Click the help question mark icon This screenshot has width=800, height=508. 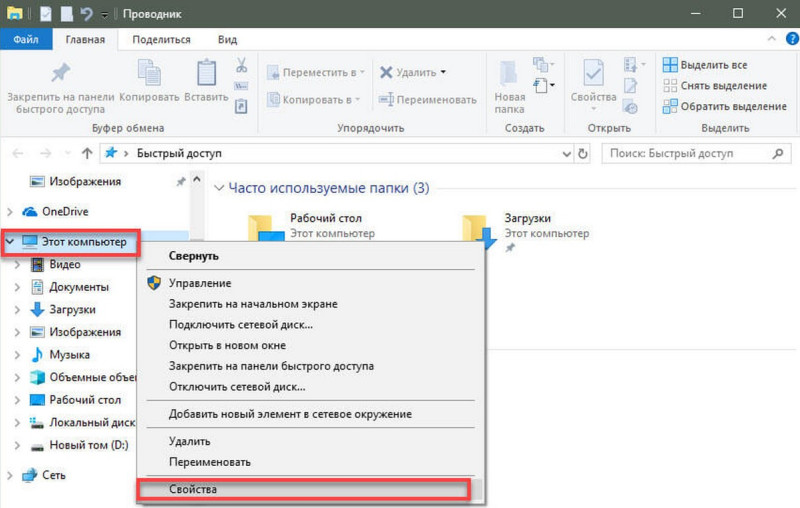point(792,39)
